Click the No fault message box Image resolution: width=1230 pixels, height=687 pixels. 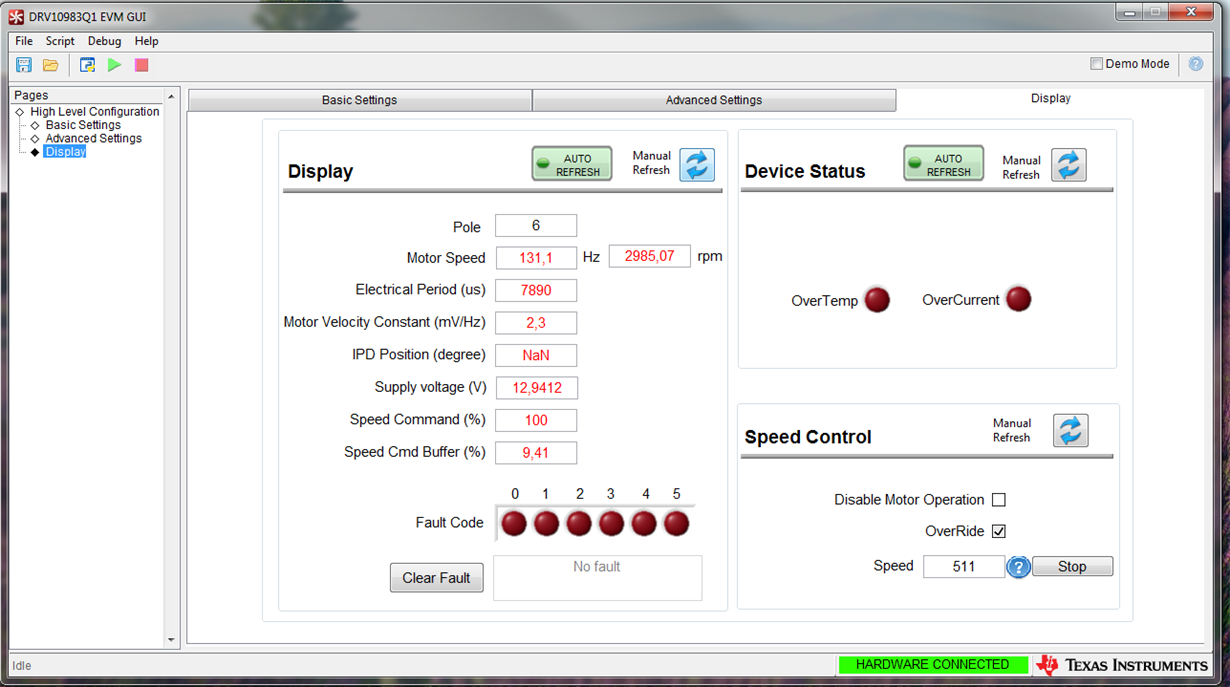coord(598,578)
